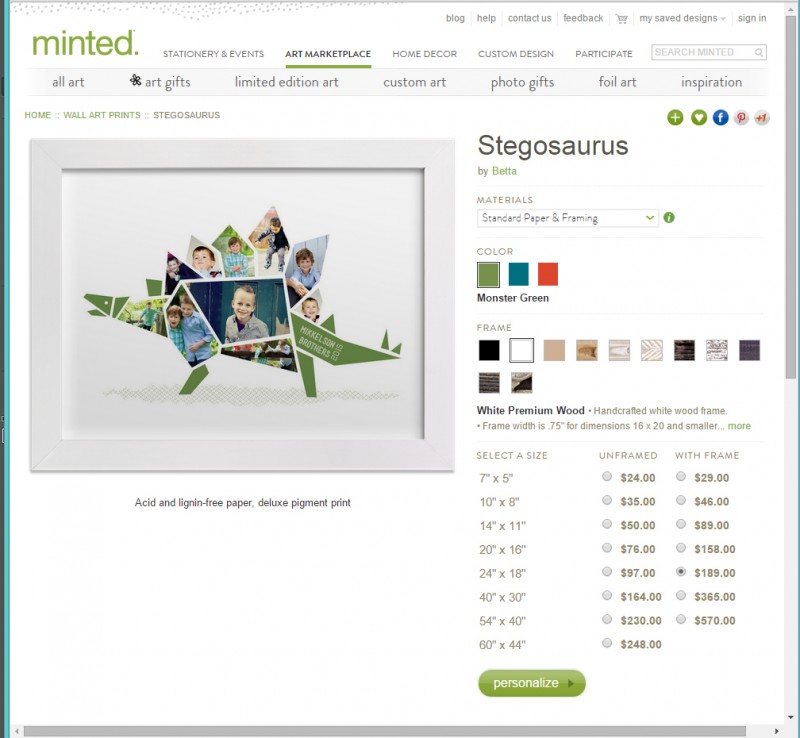
Task: Open the Home Decor tab
Action: pyautogui.click(x=424, y=54)
